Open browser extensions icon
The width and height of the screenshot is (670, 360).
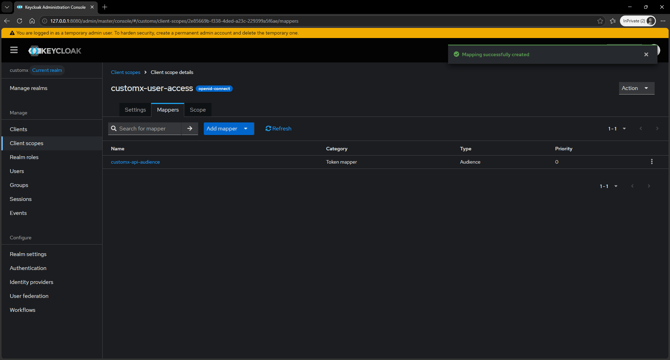tap(613, 21)
